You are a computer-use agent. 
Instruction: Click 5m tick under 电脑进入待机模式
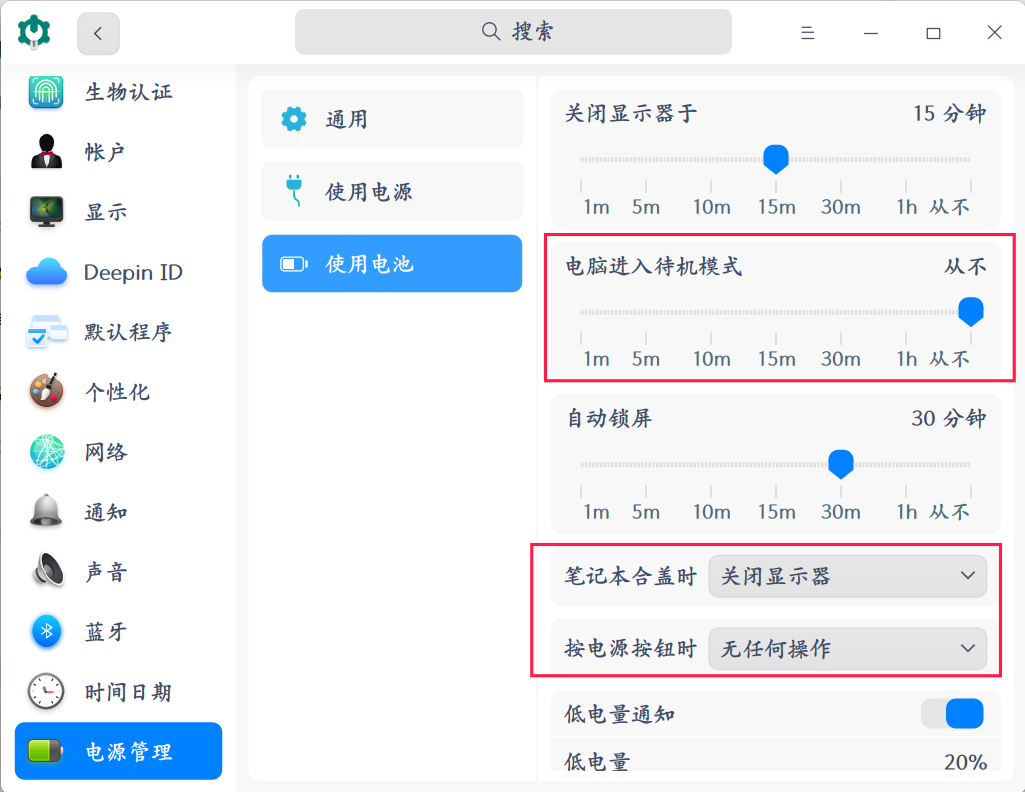[x=646, y=359]
